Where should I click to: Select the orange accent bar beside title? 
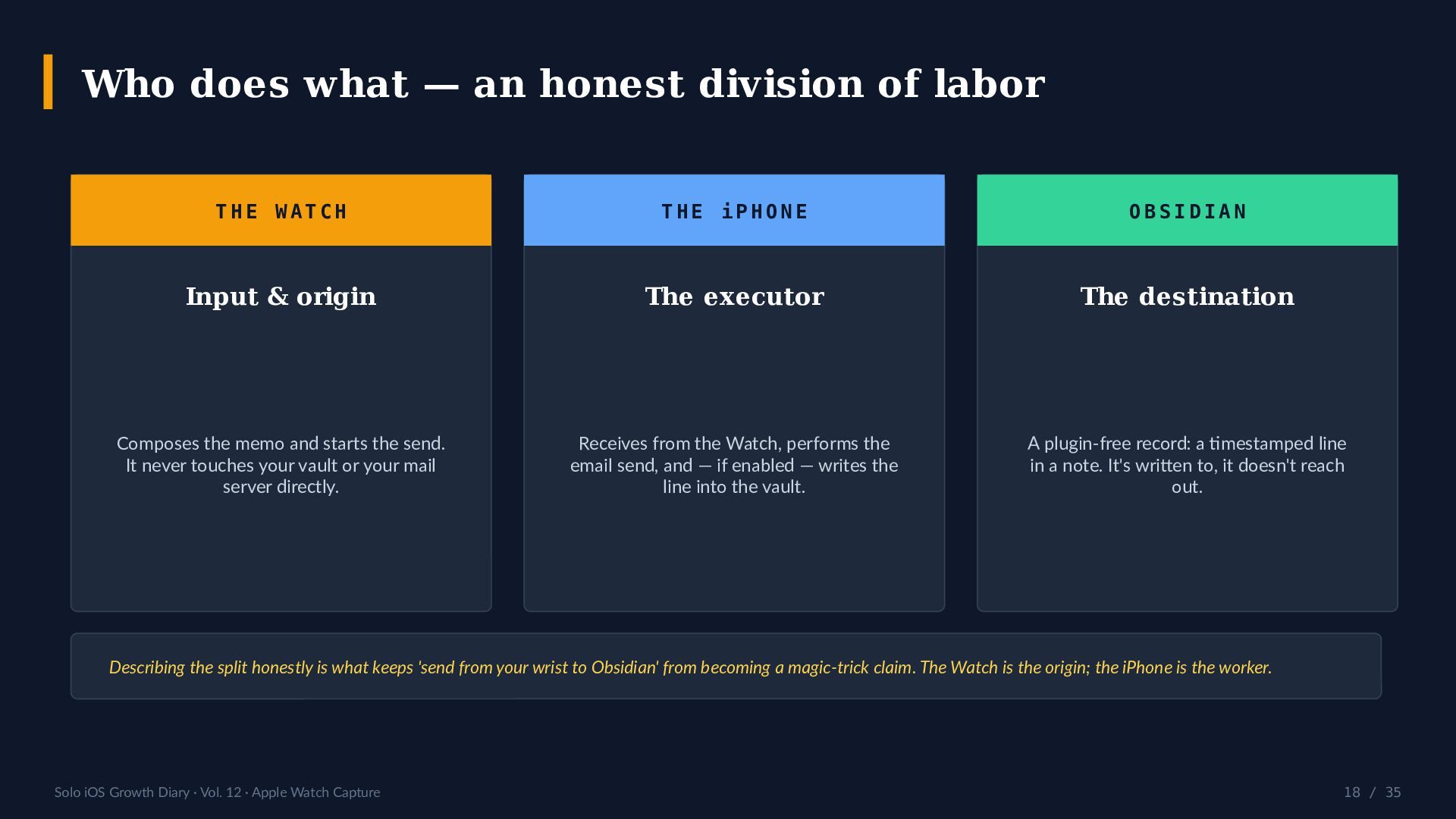click(49, 82)
